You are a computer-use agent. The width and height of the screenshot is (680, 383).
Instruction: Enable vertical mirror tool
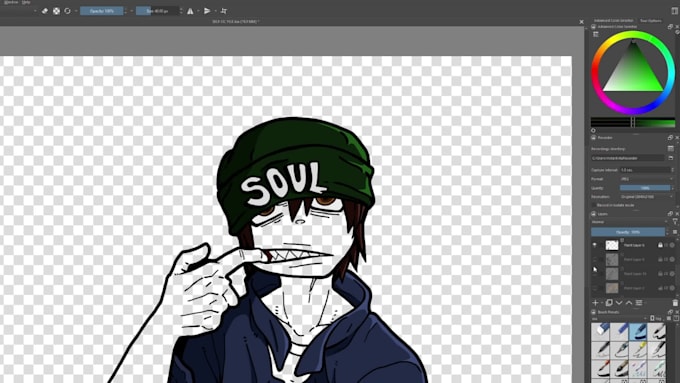coord(207,11)
